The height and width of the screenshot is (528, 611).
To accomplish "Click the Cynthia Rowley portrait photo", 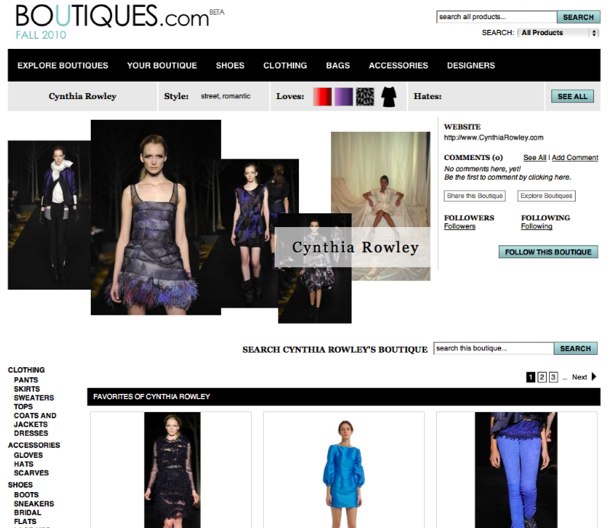I will coord(381,179).
